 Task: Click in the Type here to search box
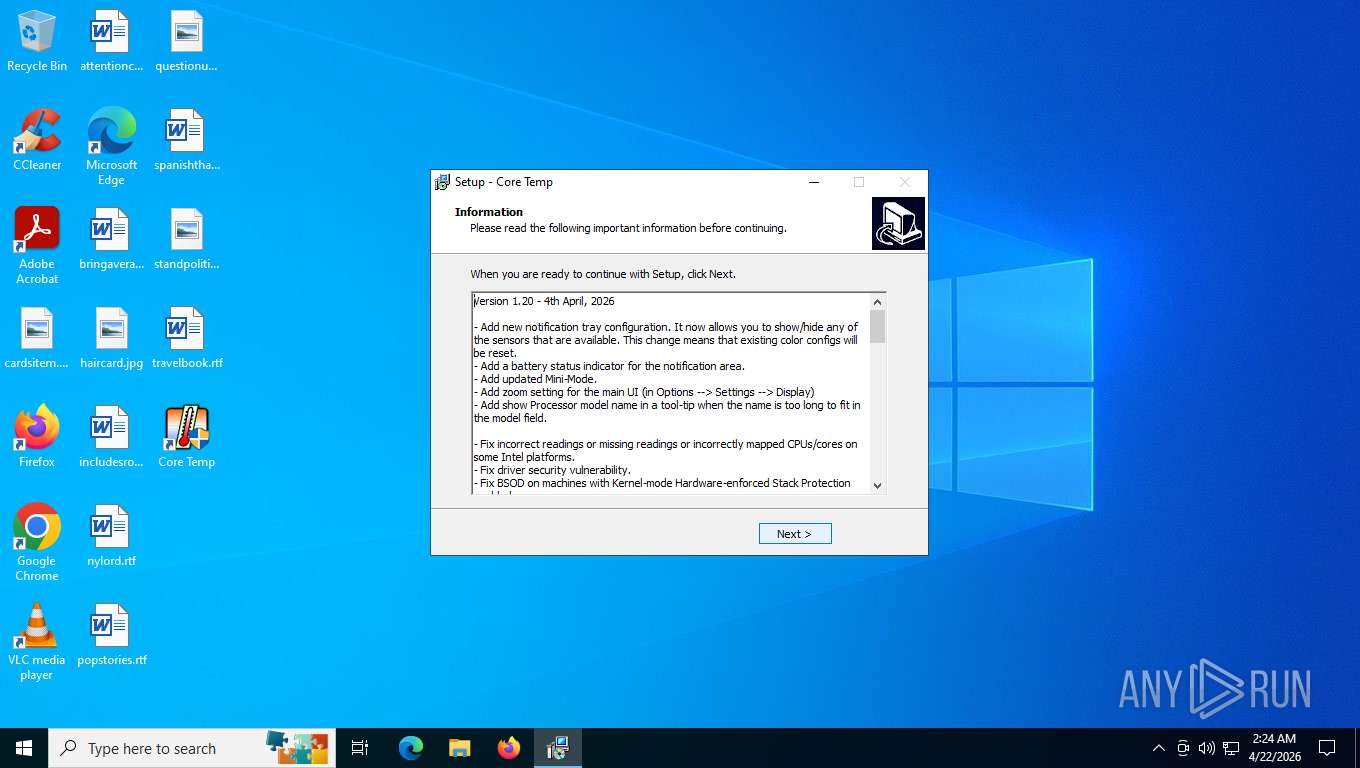pos(192,748)
